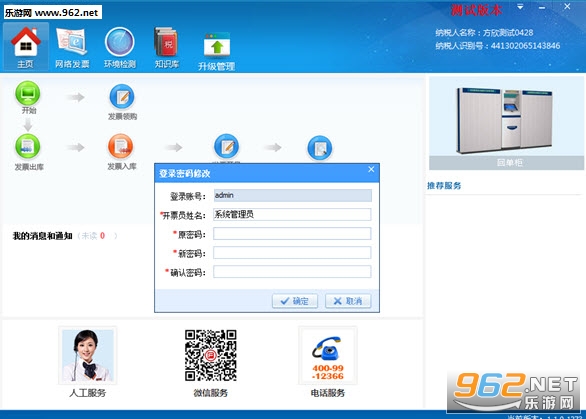Image resolution: width=586 pixels, height=419 pixels.
Task: Open 升级管理 upgrade management
Action: tap(217, 51)
